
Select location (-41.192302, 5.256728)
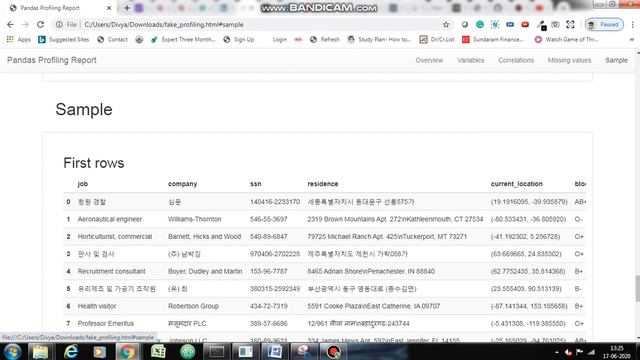click(x=525, y=237)
